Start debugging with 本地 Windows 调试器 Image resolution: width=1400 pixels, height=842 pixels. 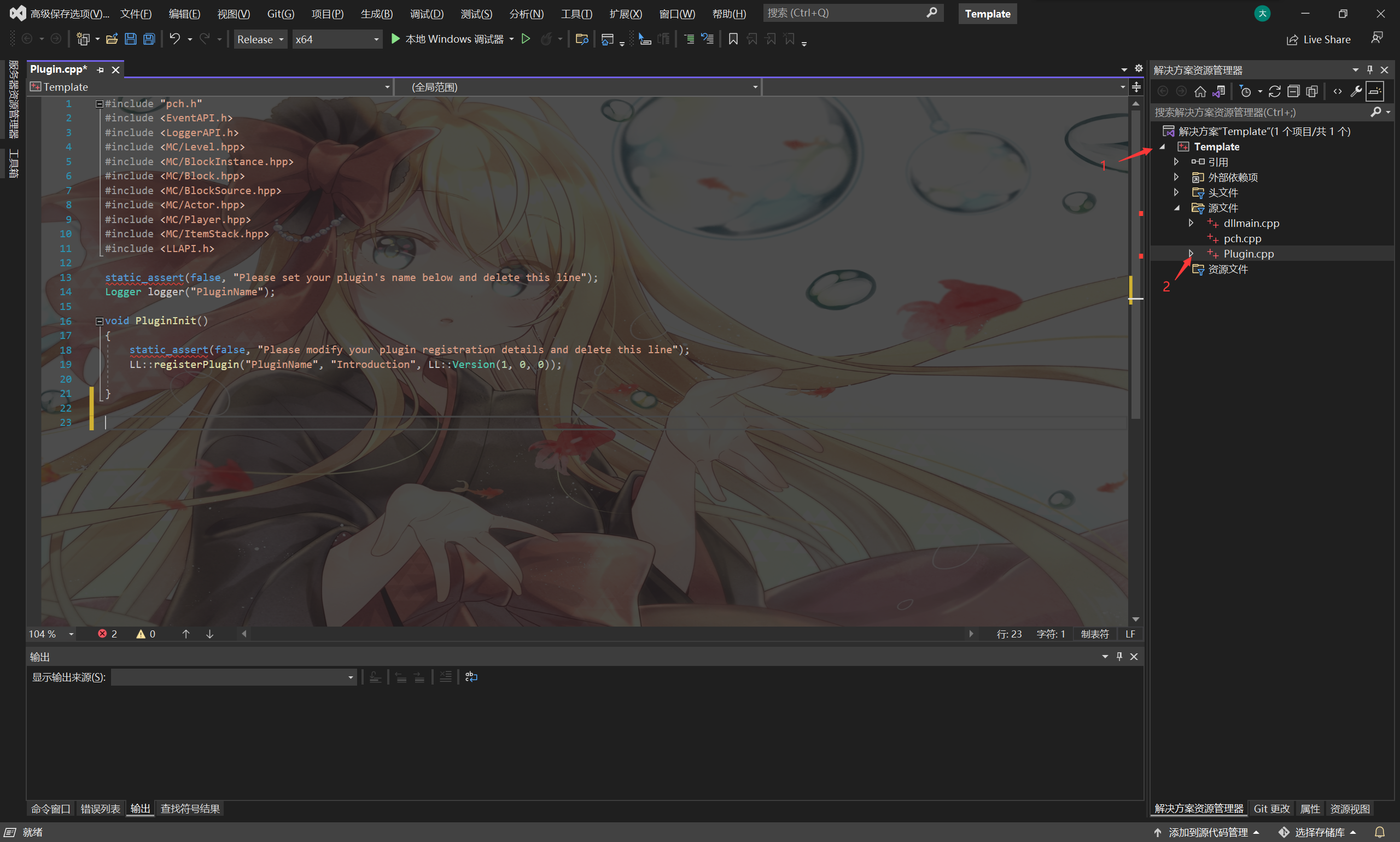coord(447,39)
